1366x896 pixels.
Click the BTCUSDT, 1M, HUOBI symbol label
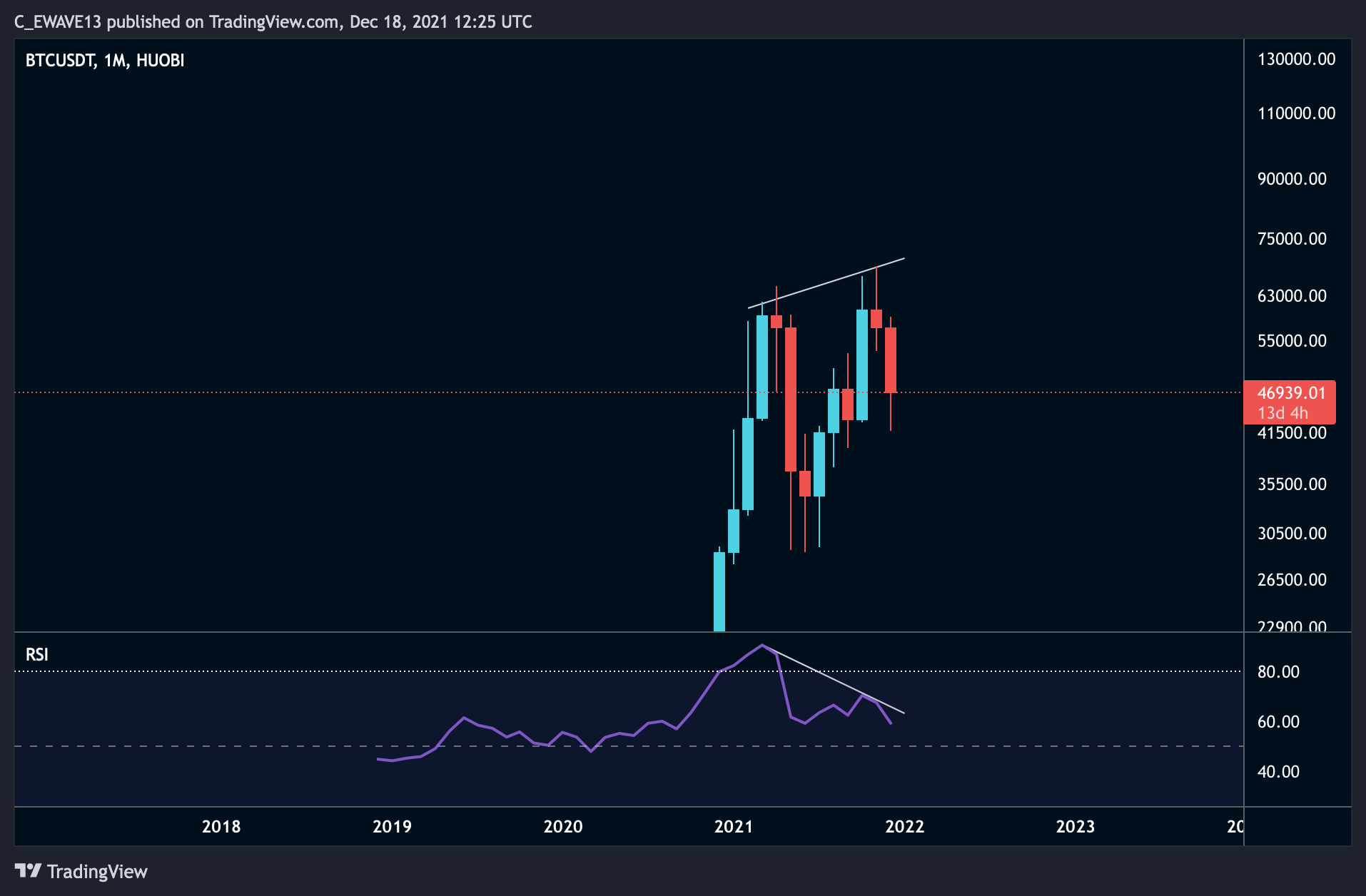point(105,61)
